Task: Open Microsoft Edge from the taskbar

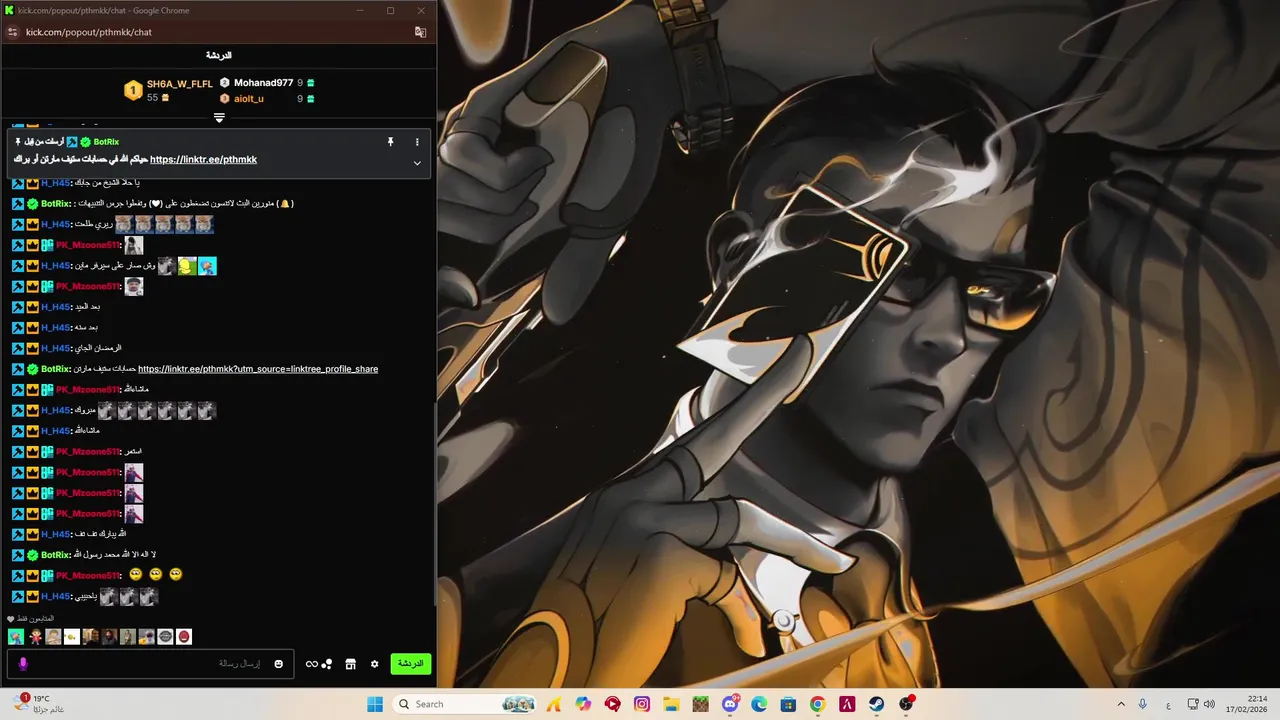Action: click(759, 704)
